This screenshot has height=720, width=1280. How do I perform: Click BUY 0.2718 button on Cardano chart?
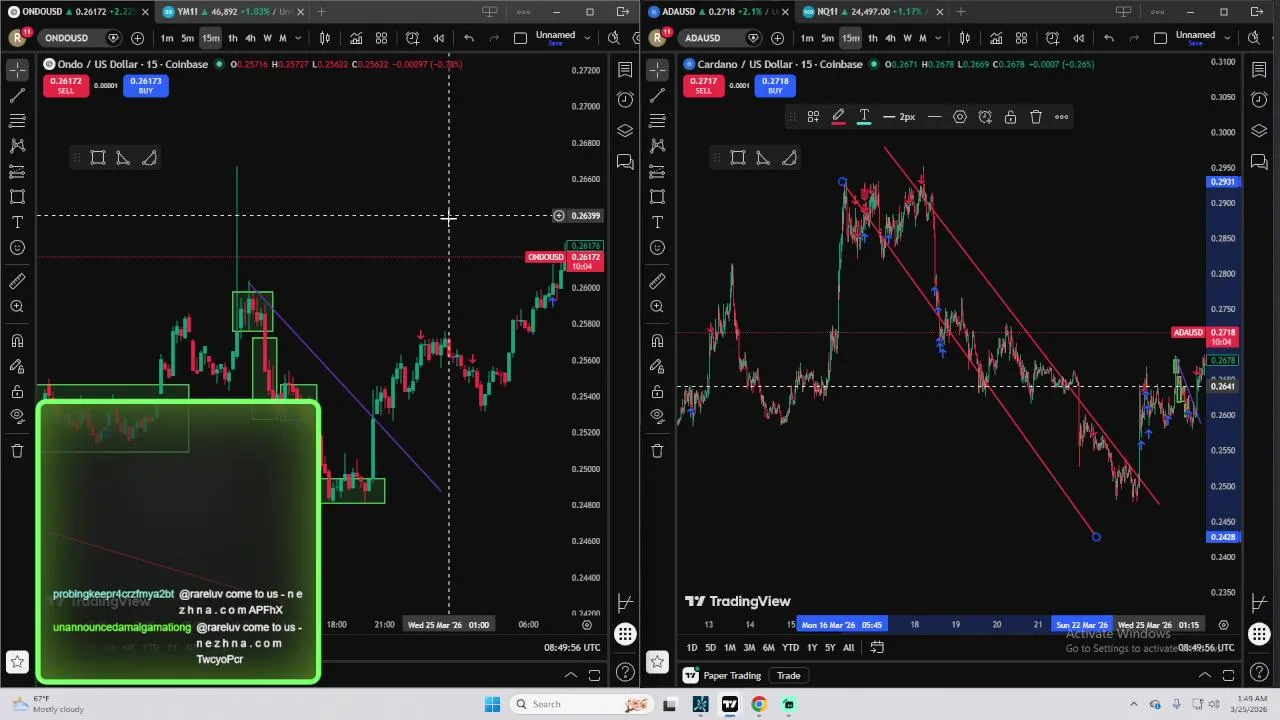pyautogui.click(x=775, y=86)
